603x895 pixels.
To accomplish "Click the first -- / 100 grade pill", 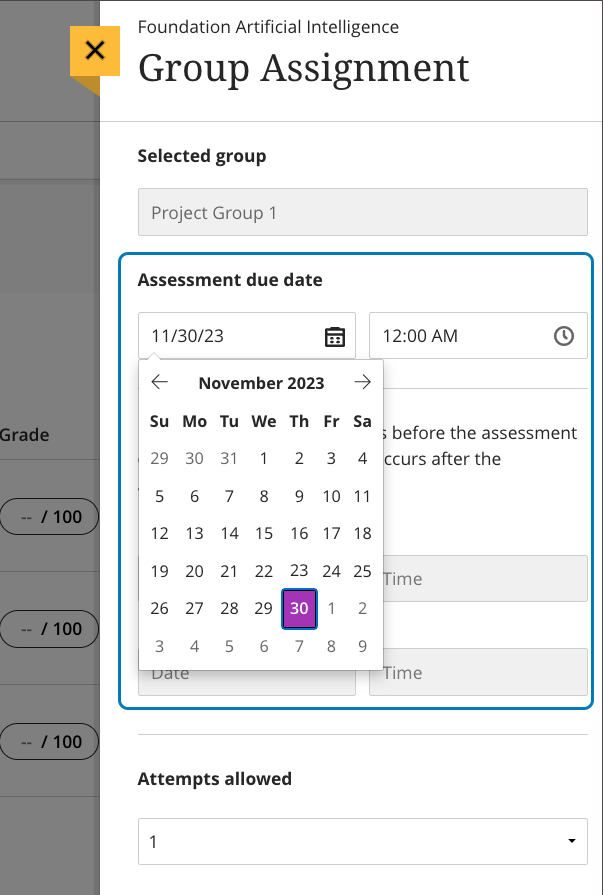I will pyautogui.click(x=49, y=516).
